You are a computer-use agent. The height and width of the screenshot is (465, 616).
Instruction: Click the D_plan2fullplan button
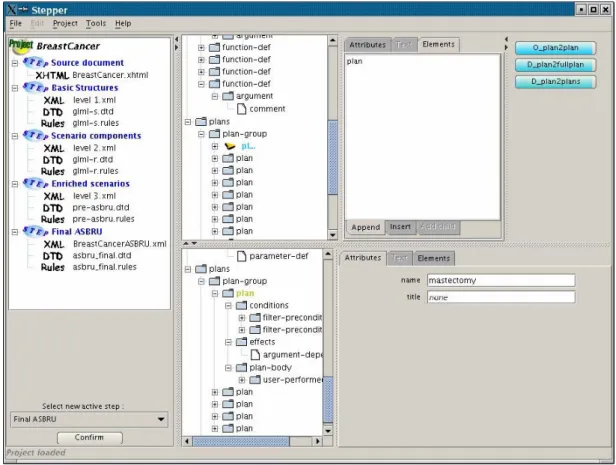coord(556,65)
